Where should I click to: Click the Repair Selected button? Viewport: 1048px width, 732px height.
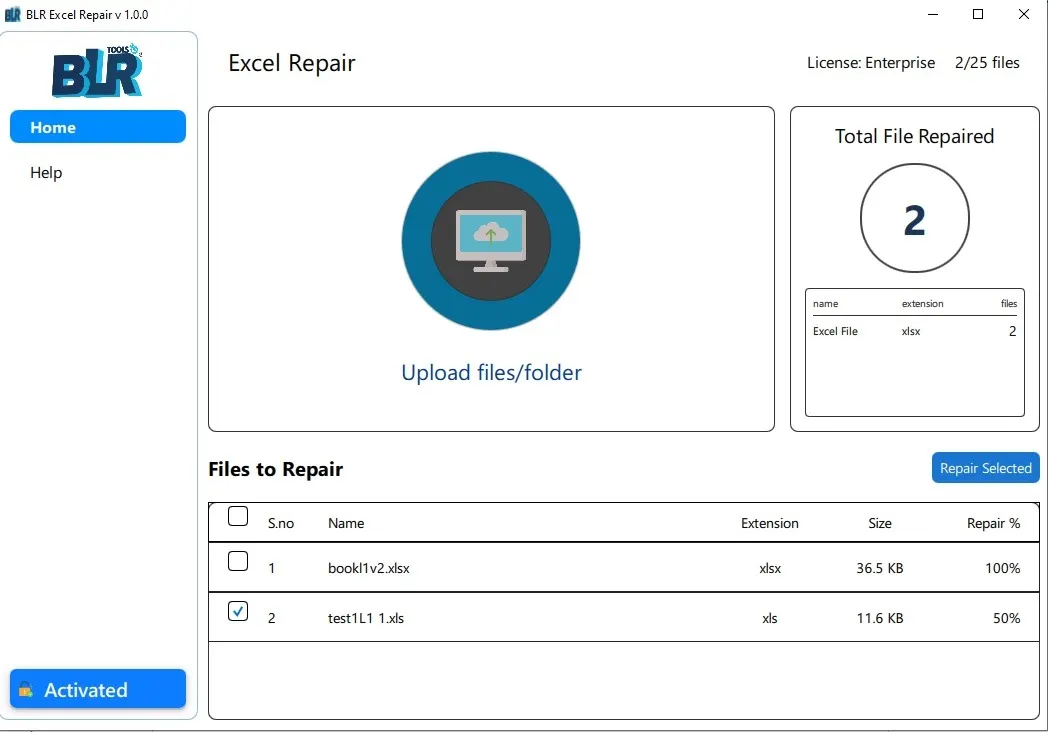pos(985,468)
